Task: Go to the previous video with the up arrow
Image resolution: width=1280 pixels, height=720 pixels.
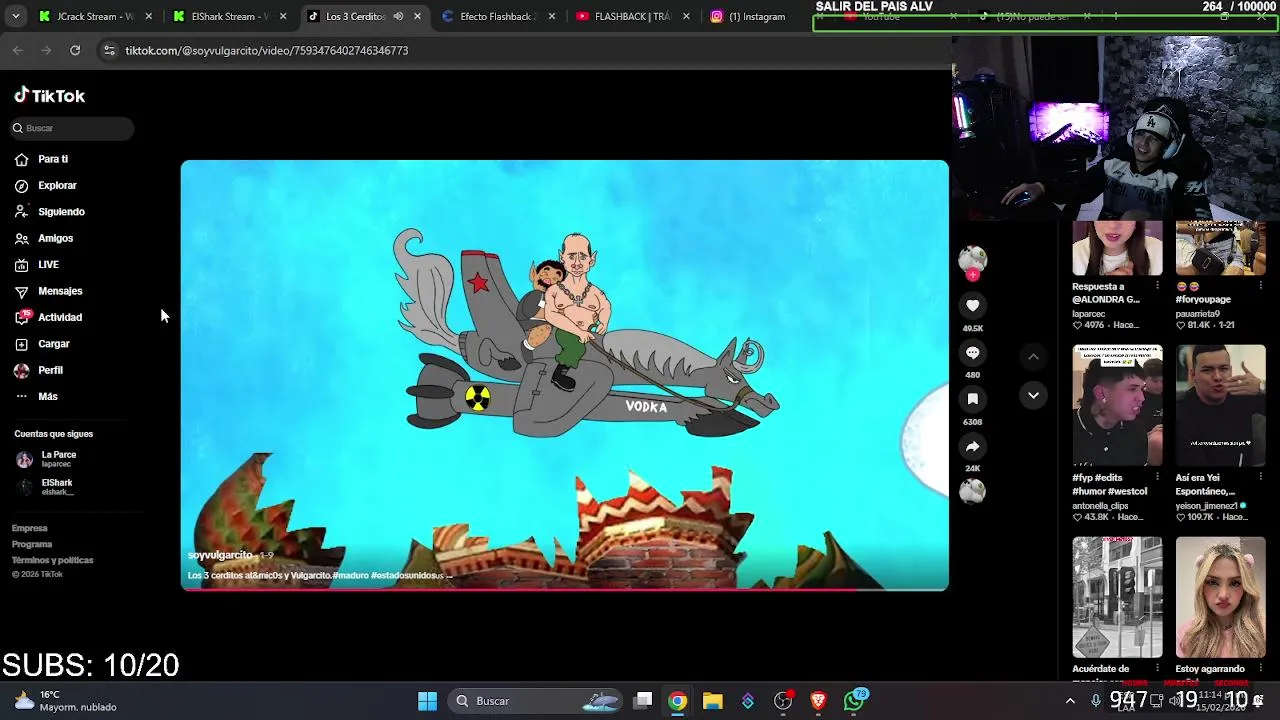Action: 1033,356
